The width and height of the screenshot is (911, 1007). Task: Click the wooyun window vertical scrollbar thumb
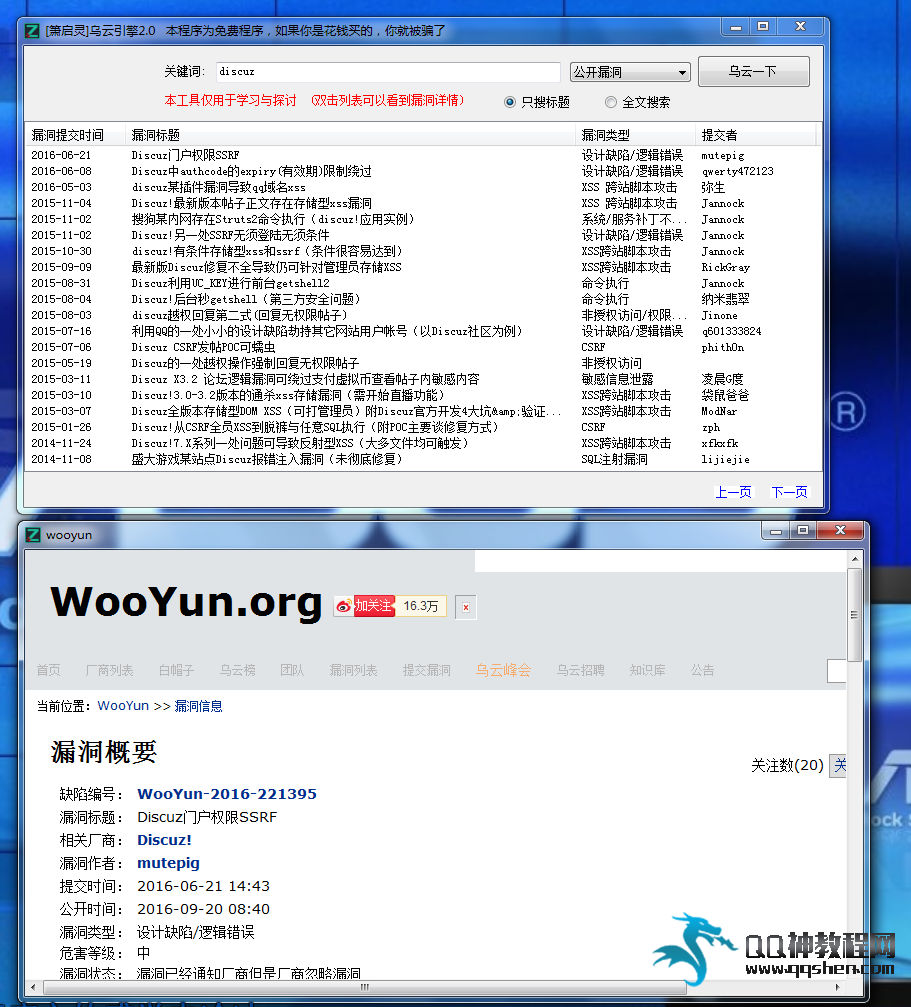[855, 615]
